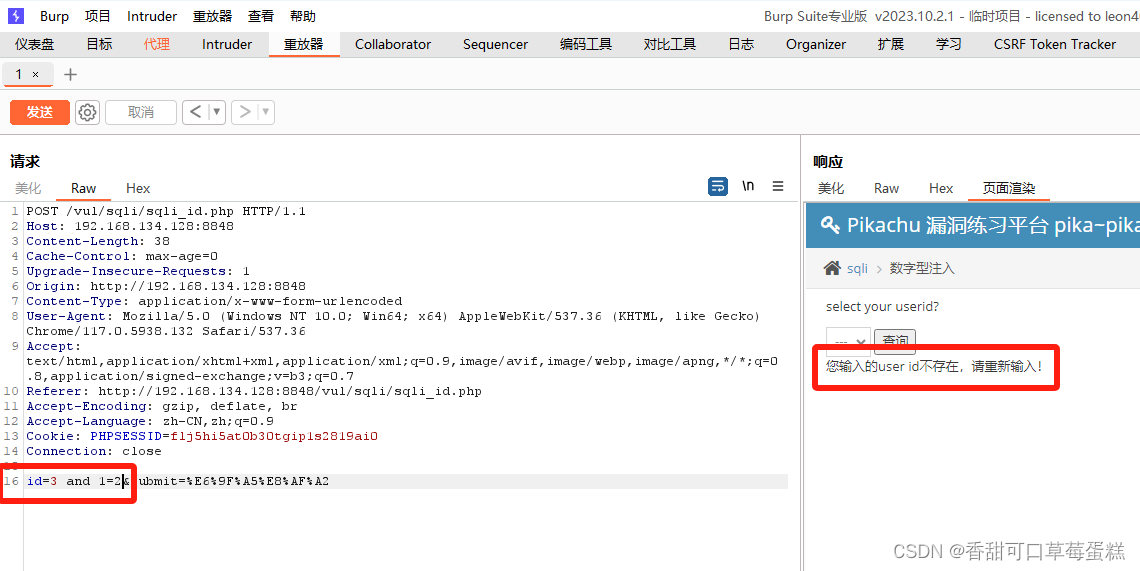Switch to the 代理 tab
Viewport: 1140px width, 571px height.
(157, 44)
